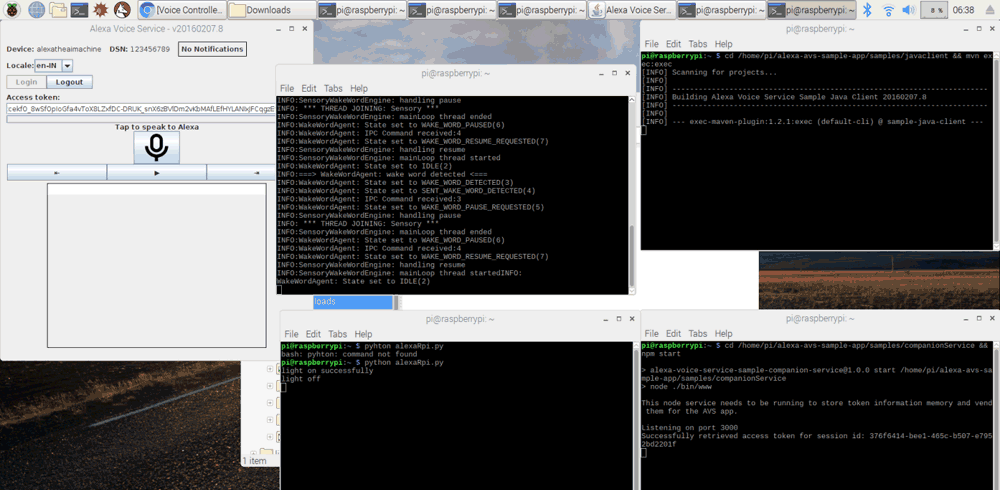
Task: Open the file manager from the taskbar launcher
Action: pyautogui.click(x=58, y=10)
